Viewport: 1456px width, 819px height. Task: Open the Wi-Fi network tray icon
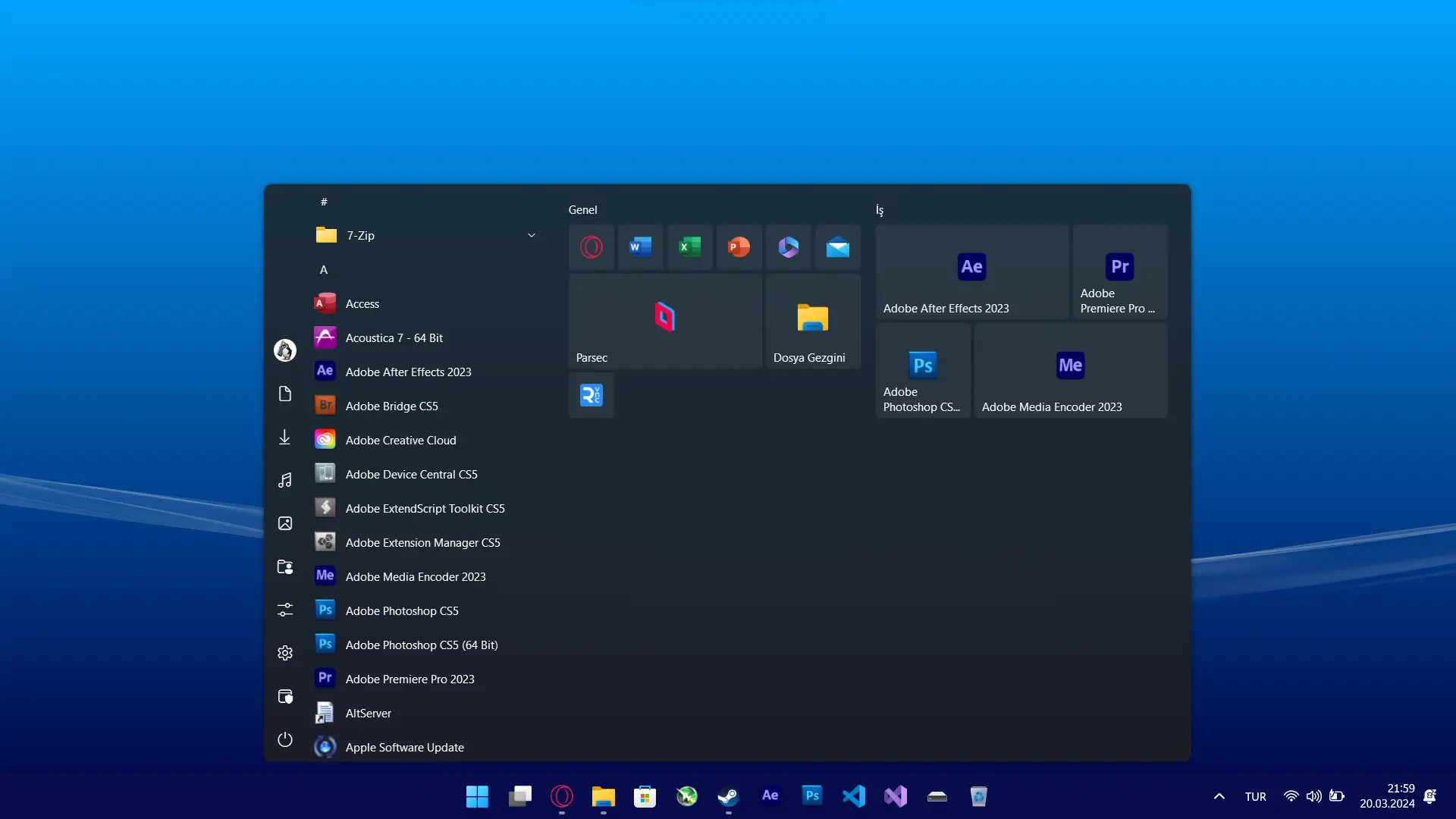pos(1291,796)
